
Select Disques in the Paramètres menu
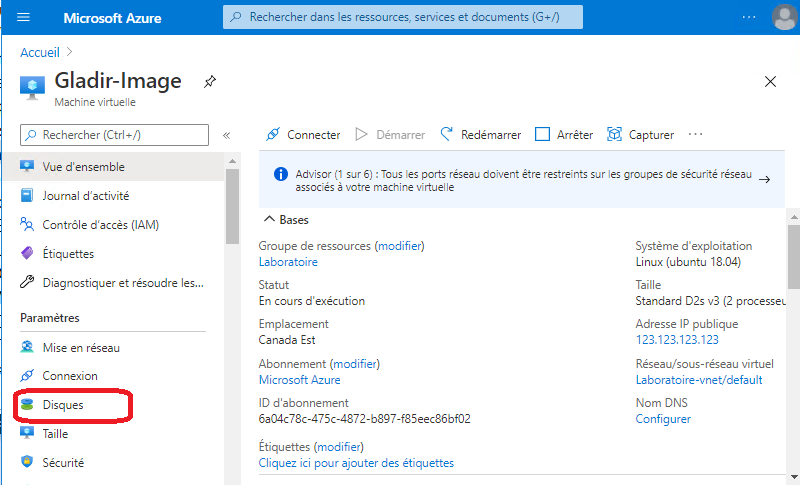point(63,405)
